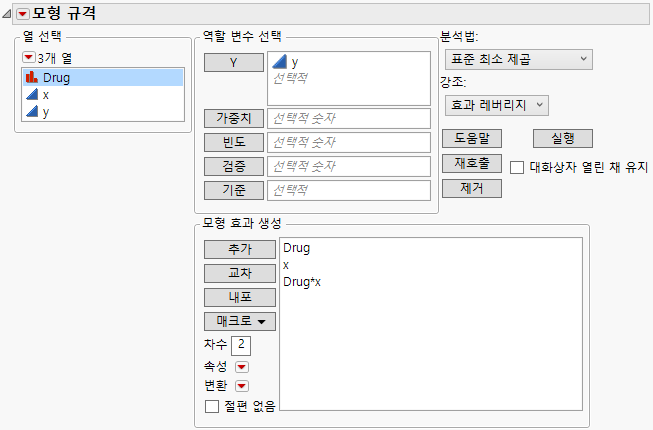The height and width of the screenshot is (430, 653).
Task: Open the 강조 dropdown showing 효과 레버리지
Action: click(x=496, y=105)
